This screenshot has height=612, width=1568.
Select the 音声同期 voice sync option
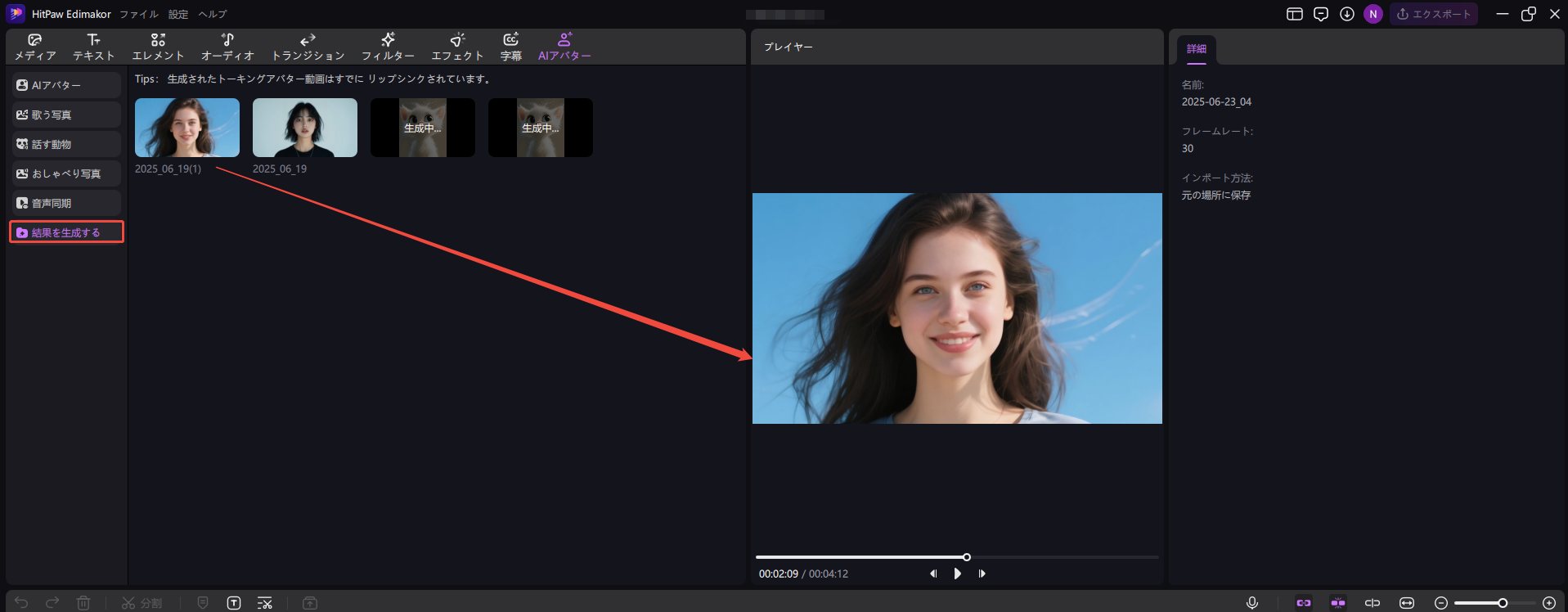tap(65, 203)
